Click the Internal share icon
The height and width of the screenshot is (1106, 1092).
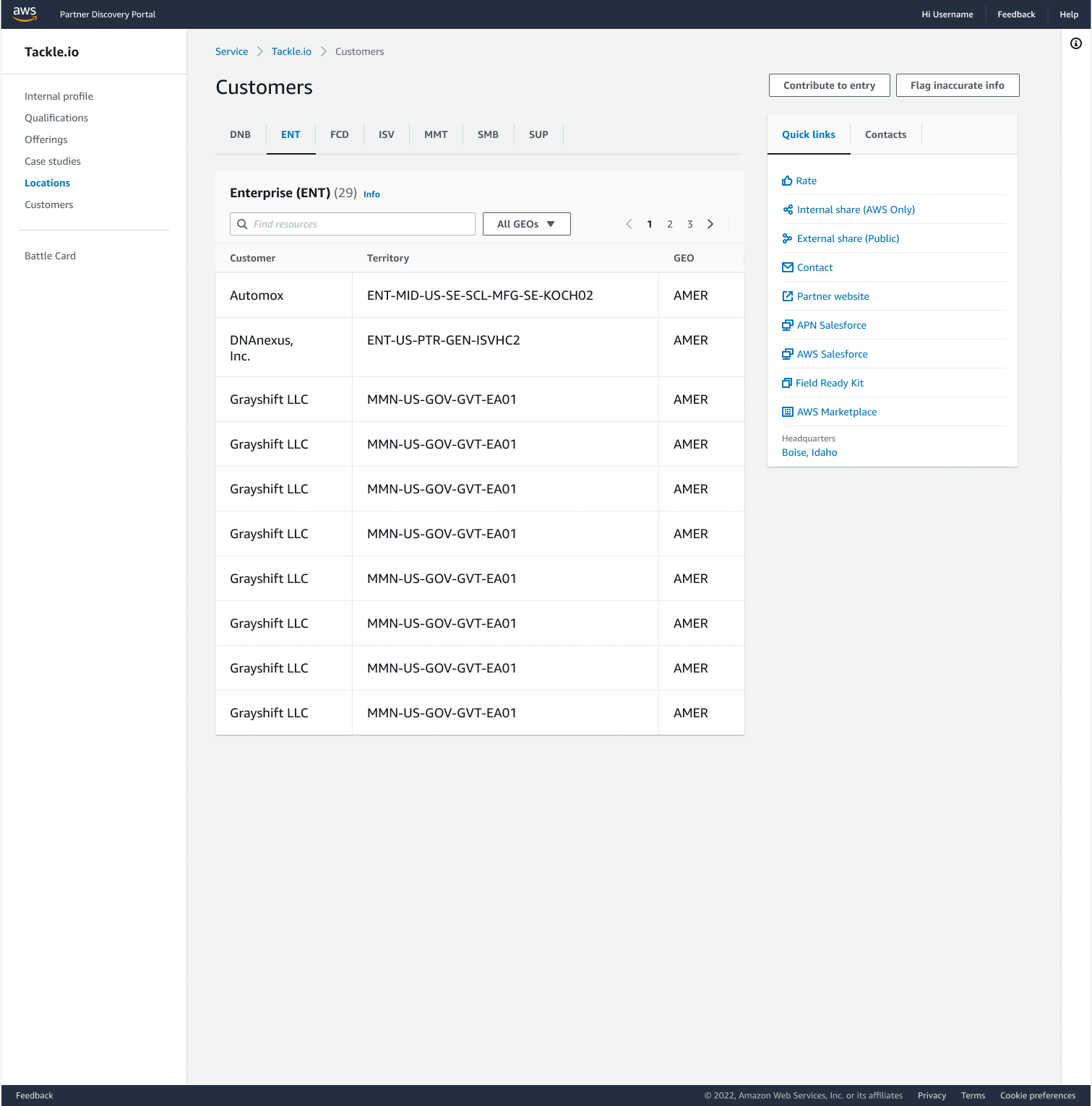[788, 209]
